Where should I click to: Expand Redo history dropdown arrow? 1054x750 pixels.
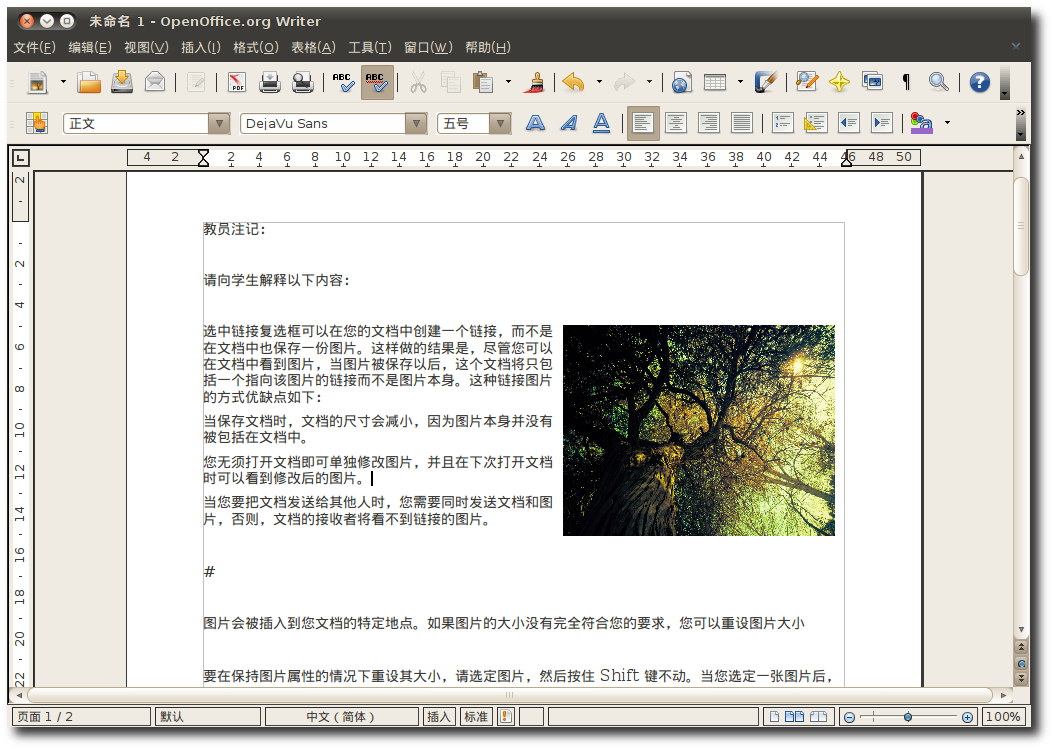[649, 83]
